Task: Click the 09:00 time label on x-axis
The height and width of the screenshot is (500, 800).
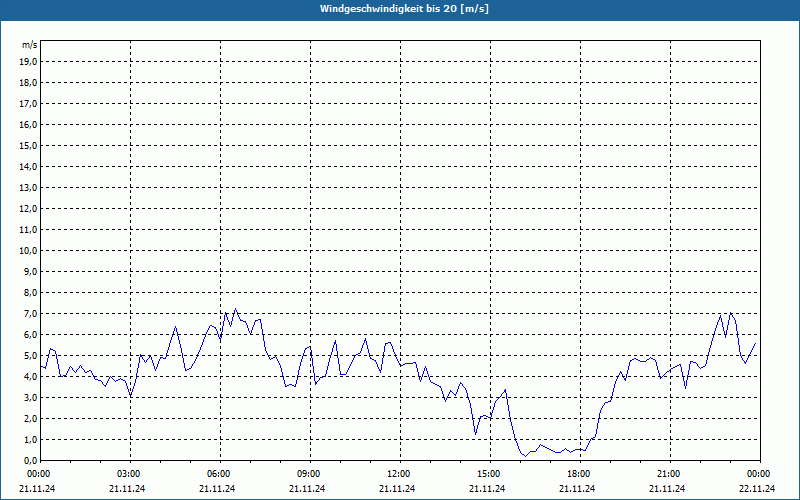Action: click(x=309, y=474)
